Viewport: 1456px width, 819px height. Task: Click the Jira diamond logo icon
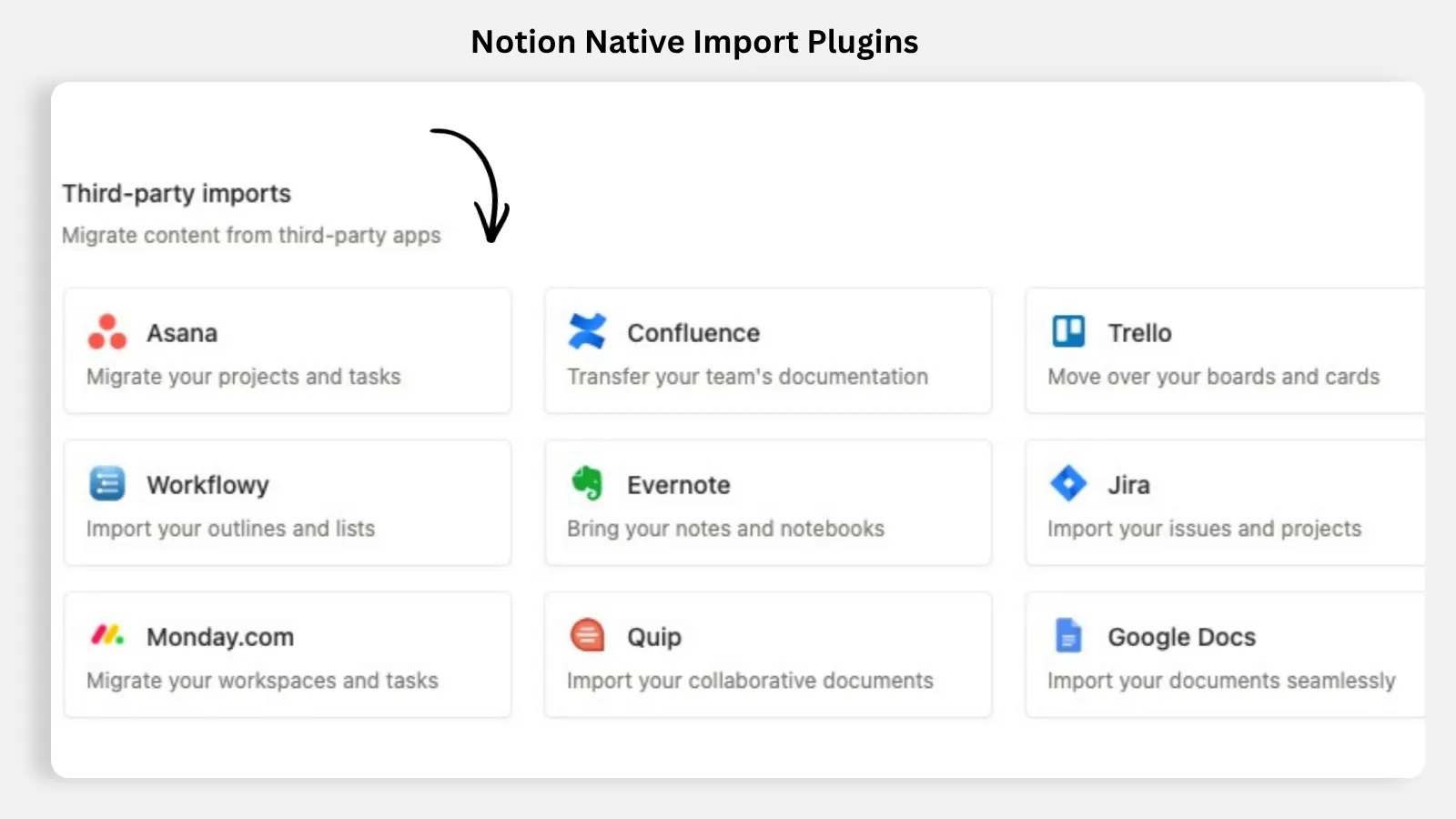pos(1068,483)
